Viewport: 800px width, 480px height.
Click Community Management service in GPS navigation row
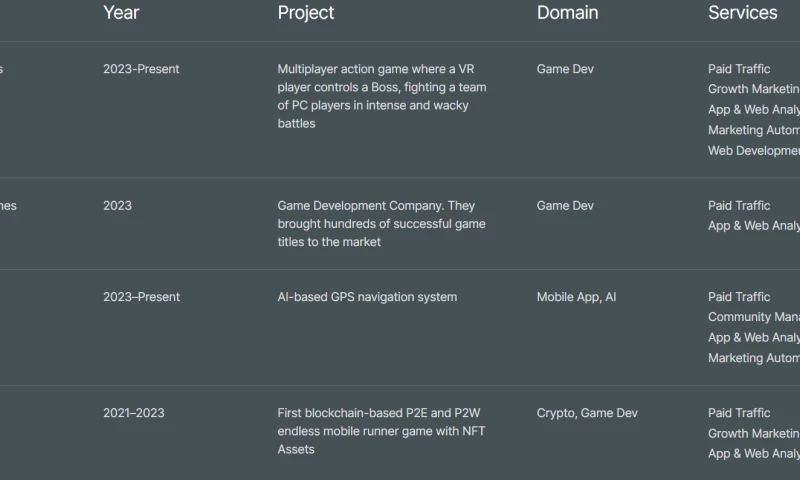pos(754,317)
